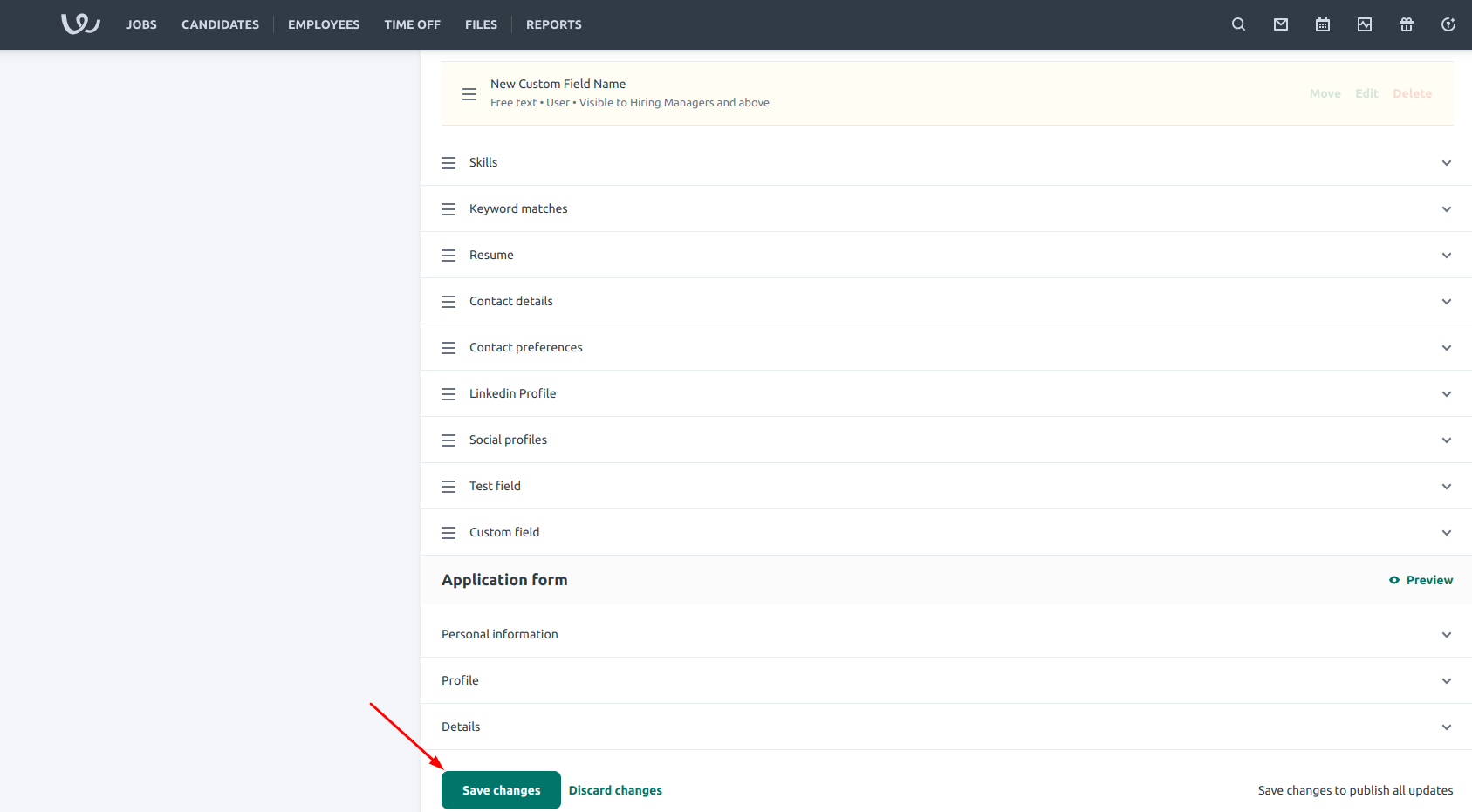Click the drag handle beside Custom field

pos(448,532)
